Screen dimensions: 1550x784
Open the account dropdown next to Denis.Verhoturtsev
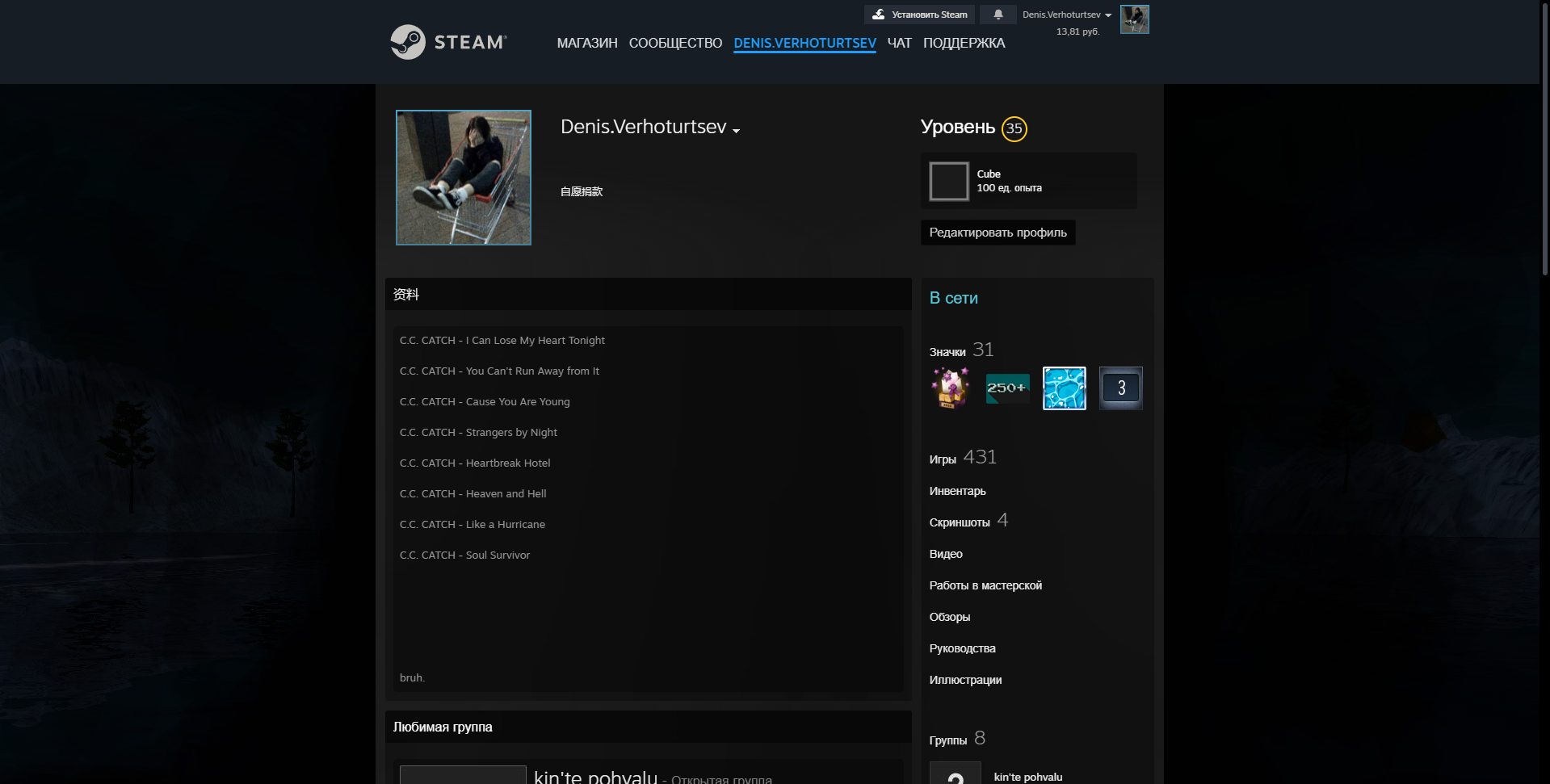1067,15
